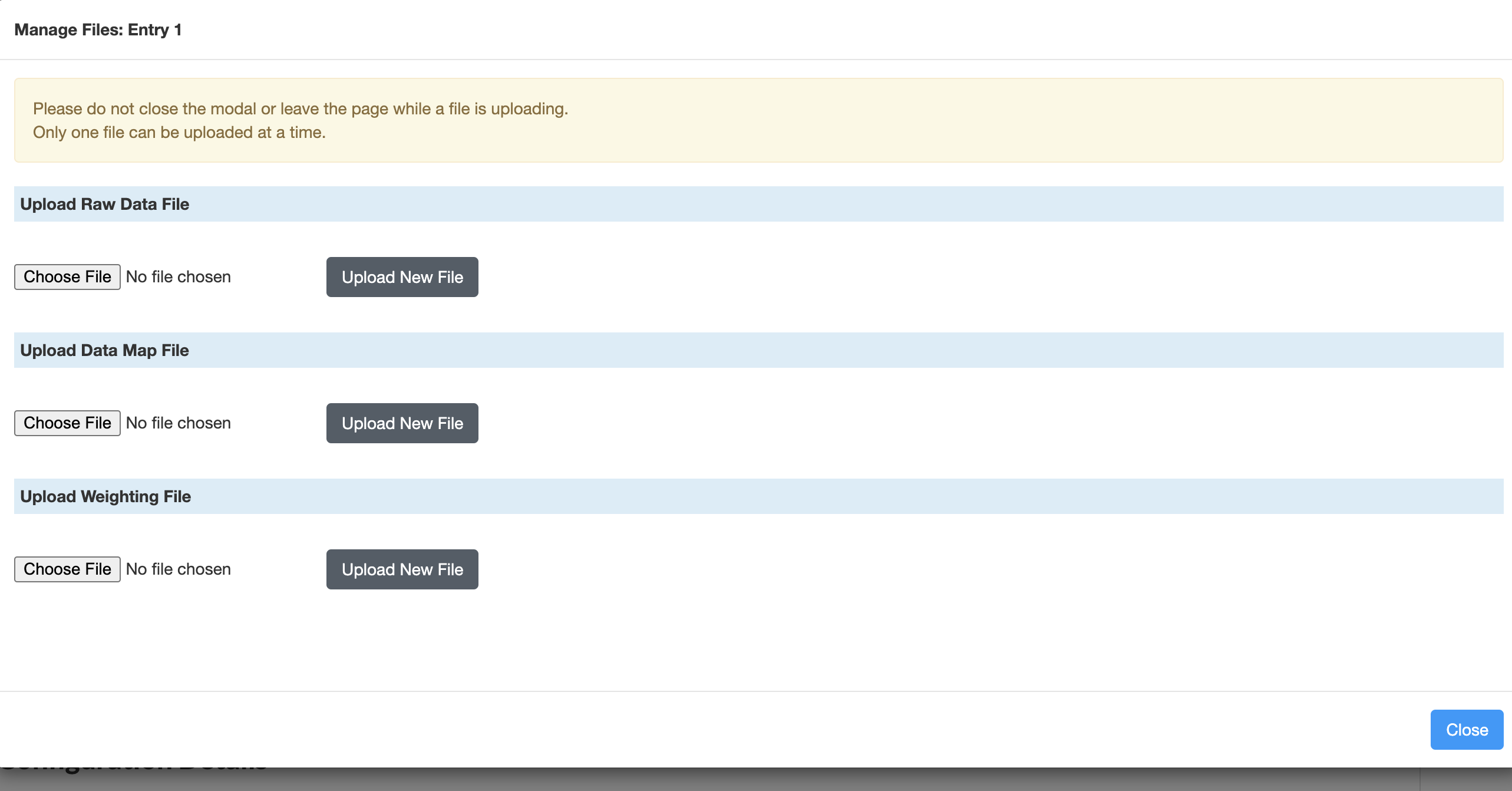
Task: Click Choose File for Data Map File
Action: pos(67,423)
